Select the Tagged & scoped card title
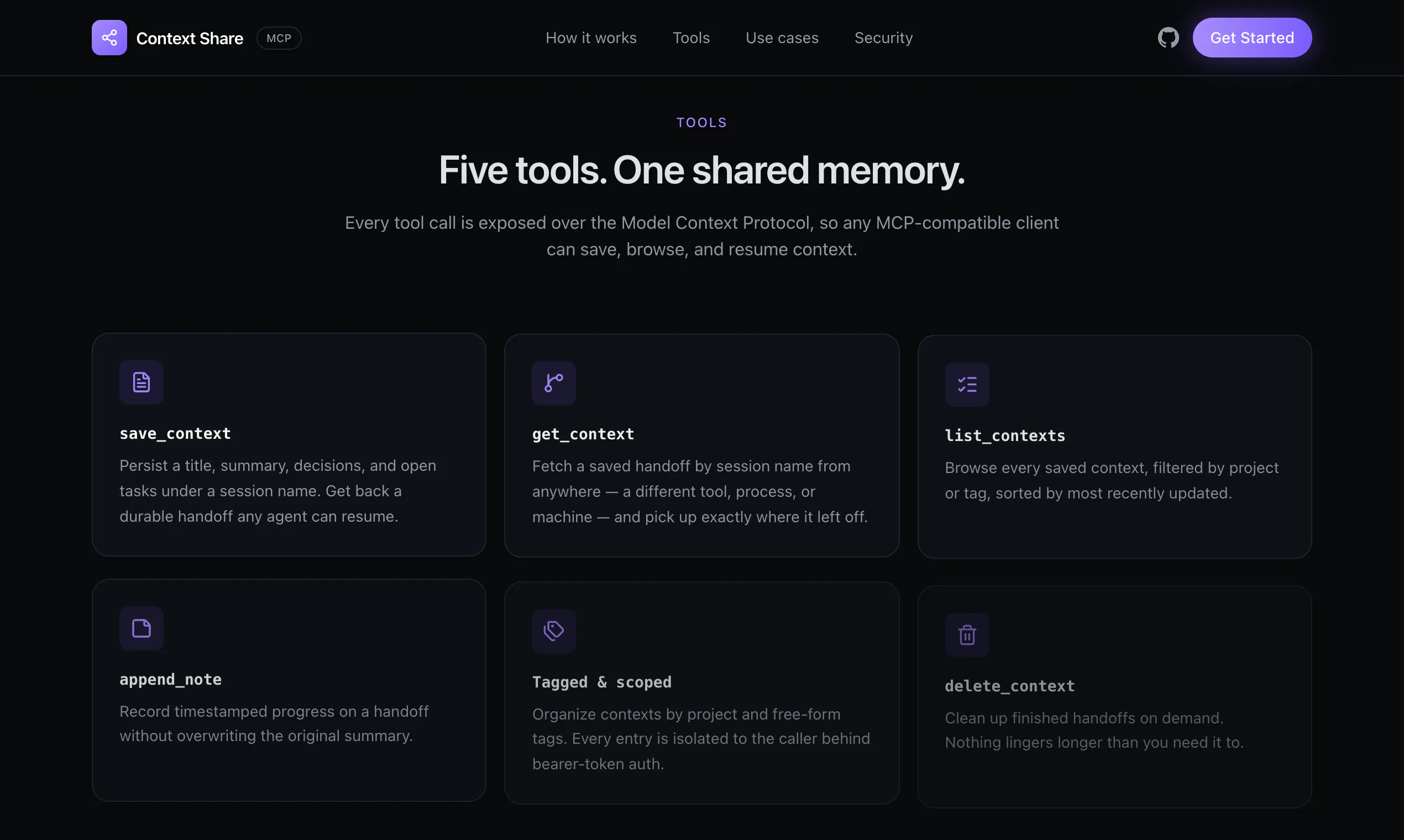1404x840 pixels. pyautogui.click(x=601, y=682)
